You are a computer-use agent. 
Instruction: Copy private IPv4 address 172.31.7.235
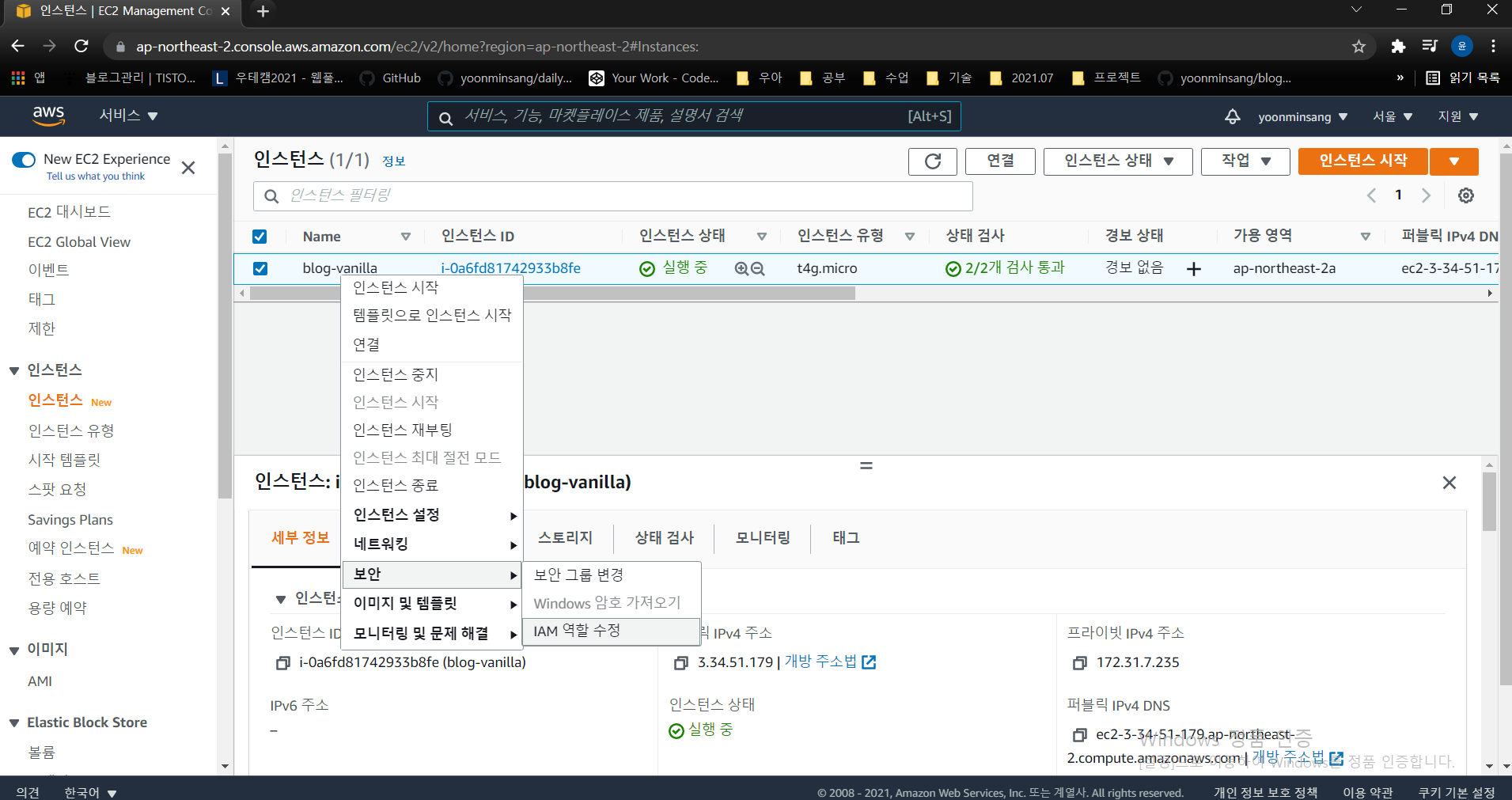pyautogui.click(x=1079, y=663)
